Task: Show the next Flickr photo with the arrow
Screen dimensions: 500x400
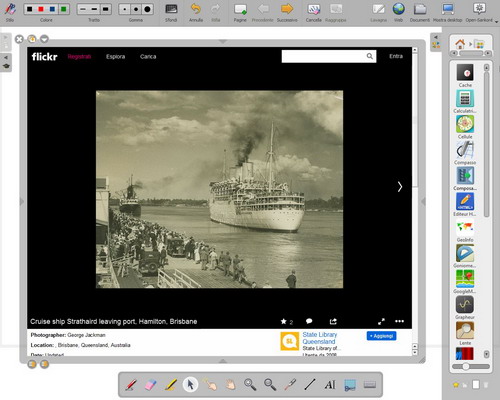Action: [400, 187]
